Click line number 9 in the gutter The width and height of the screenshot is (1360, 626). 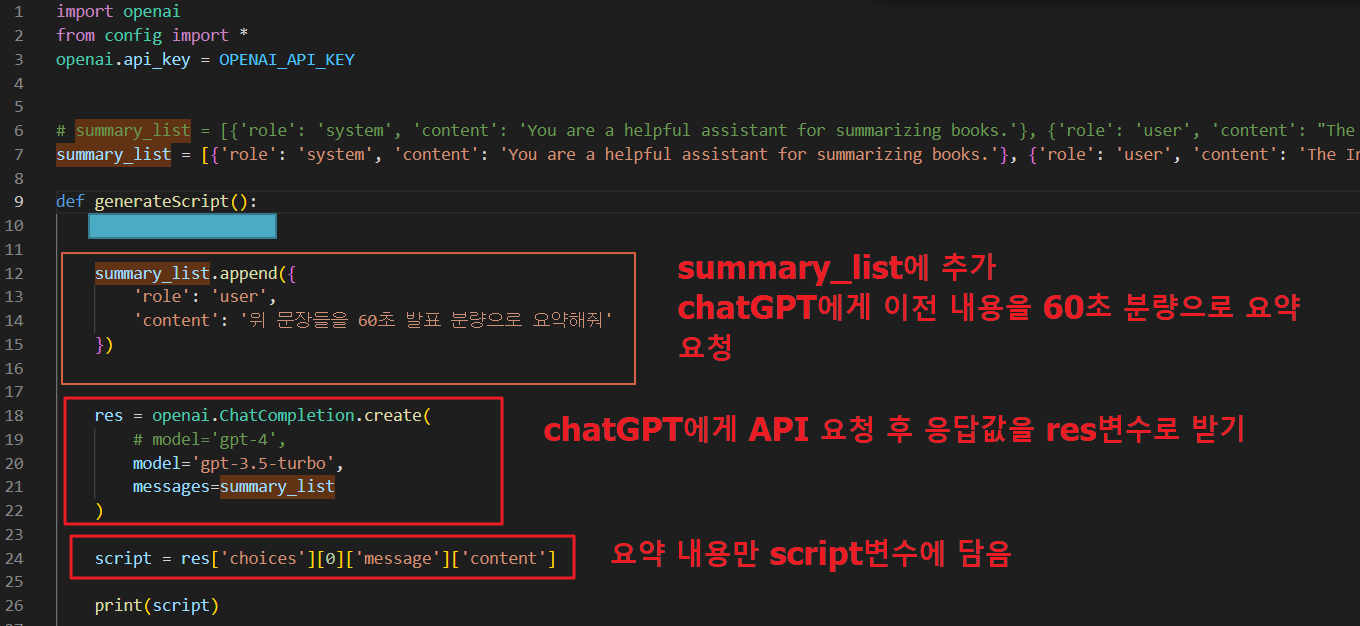coord(19,201)
